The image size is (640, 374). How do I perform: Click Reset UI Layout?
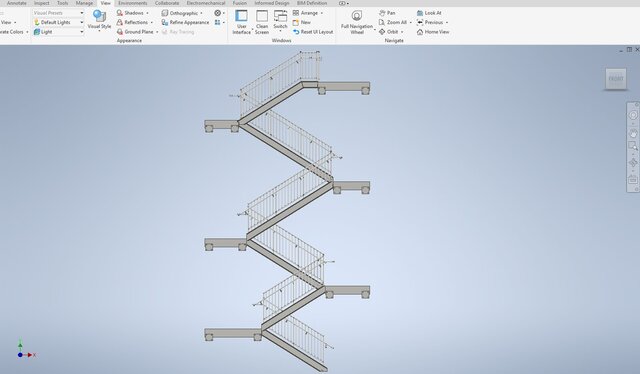pyautogui.click(x=313, y=32)
